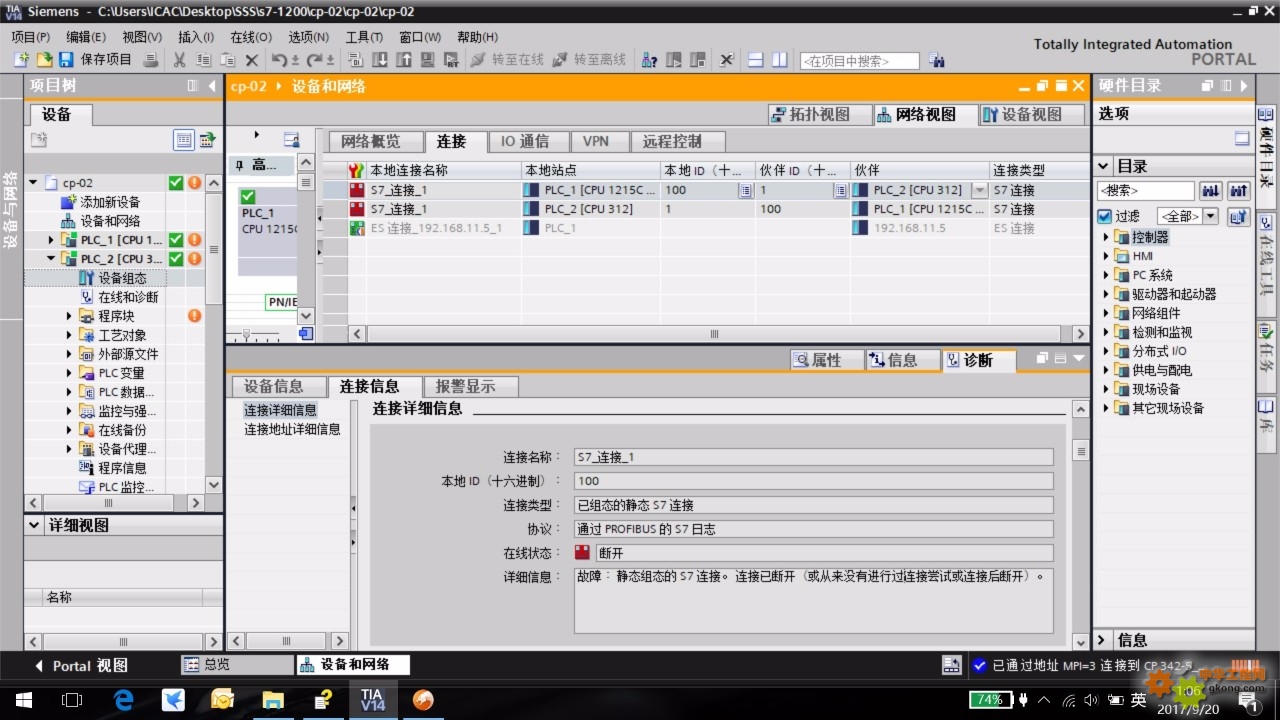Click the 信息 info tab in inspector
Screen dimensions: 1280x720
tap(902, 360)
